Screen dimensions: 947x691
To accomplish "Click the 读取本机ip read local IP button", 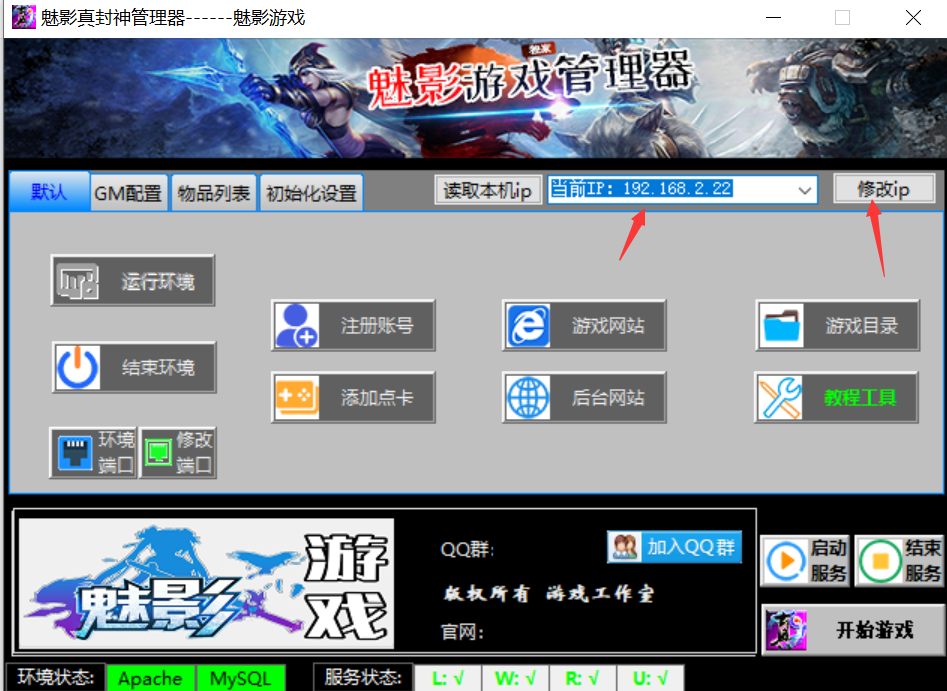I will pos(488,190).
